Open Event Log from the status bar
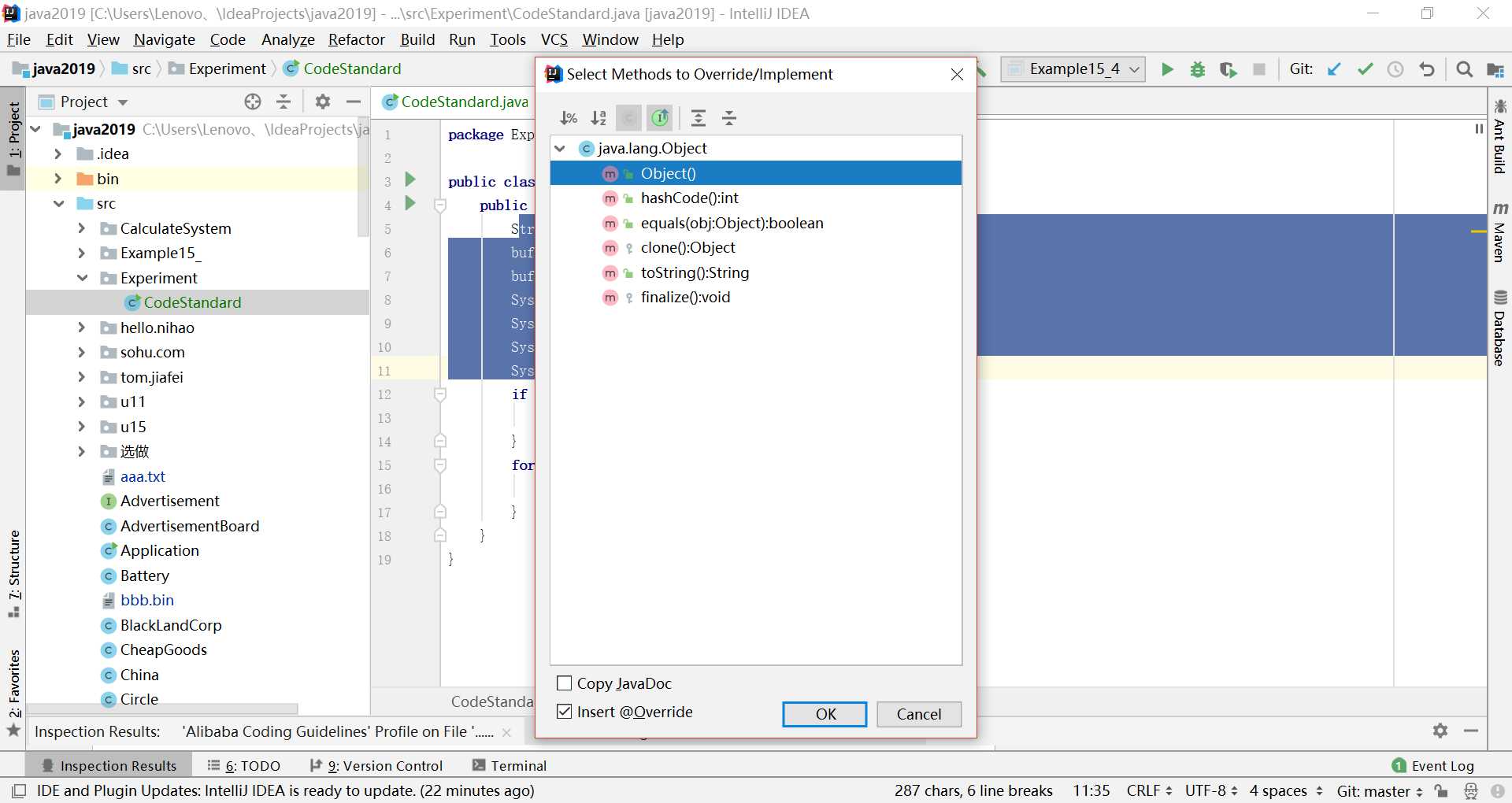This screenshot has height=803, width=1512. [x=1432, y=766]
